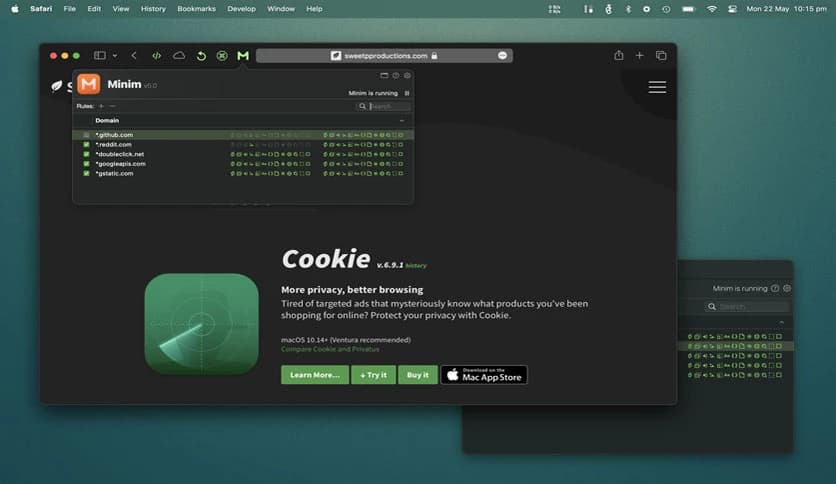Click the orange Minim app logo

pyautogui.click(x=89, y=84)
